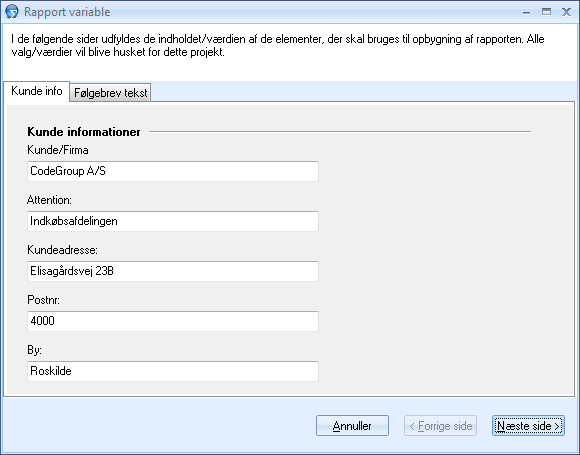Click the Annuller button
The image size is (580, 455).
[352, 425]
